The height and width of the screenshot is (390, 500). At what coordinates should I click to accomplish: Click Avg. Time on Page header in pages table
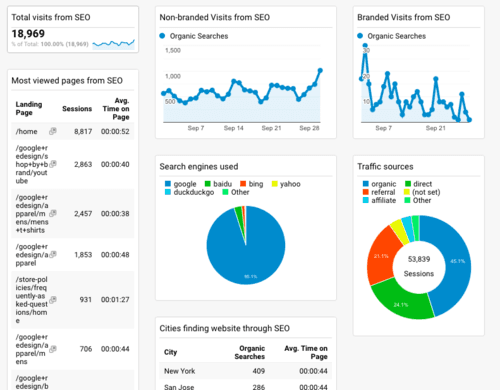point(116,109)
